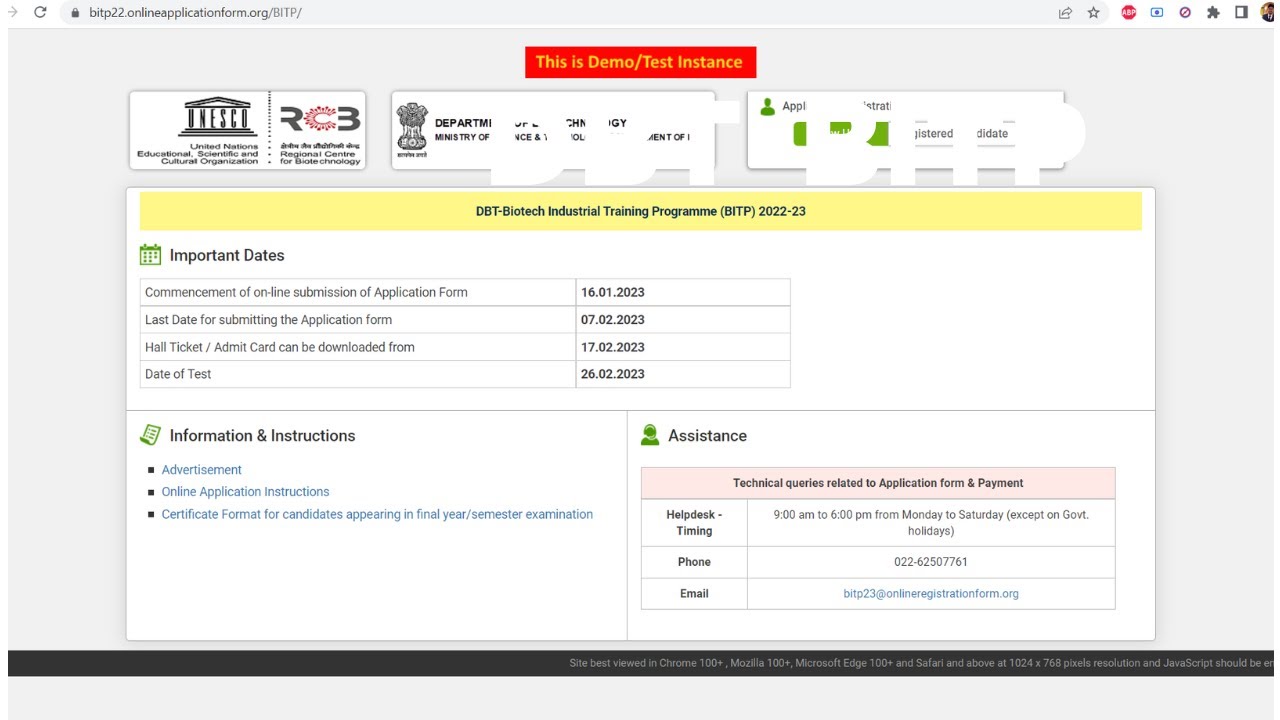The width and height of the screenshot is (1280, 720).
Task: Focus the browser address bar URL
Action: [x=195, y=13]
